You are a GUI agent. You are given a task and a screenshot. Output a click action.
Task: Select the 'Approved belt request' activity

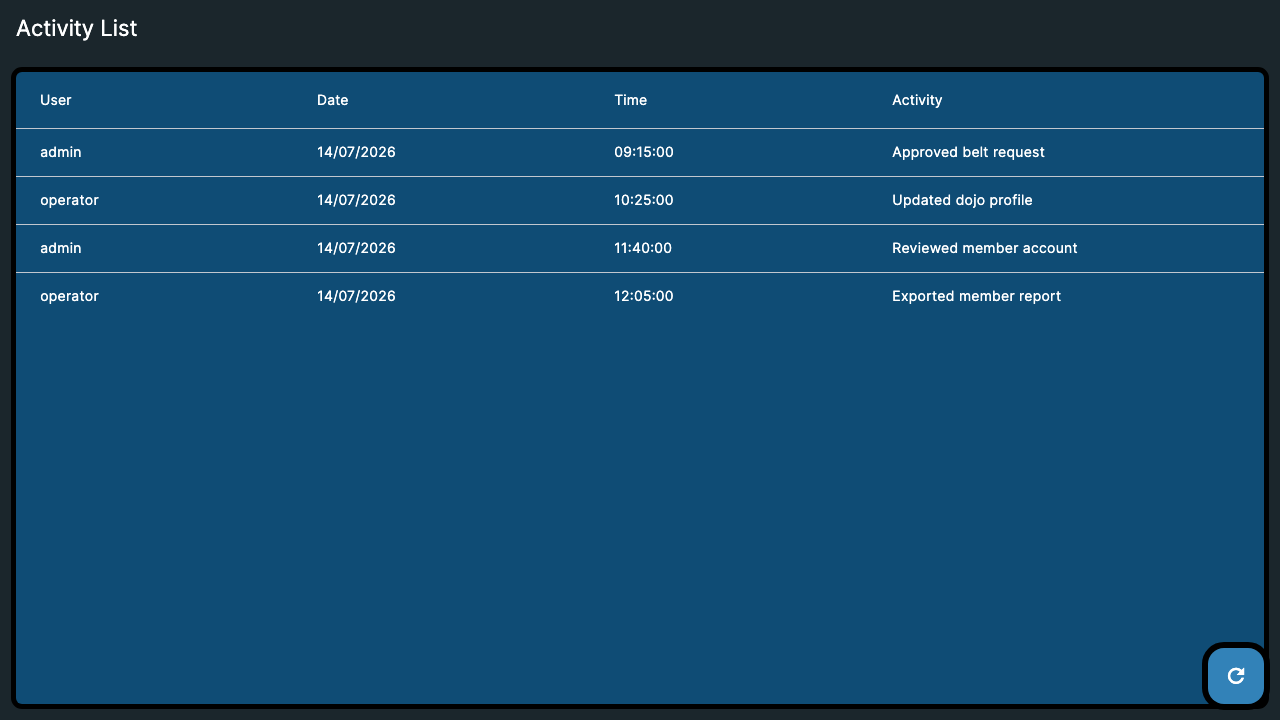tap(968, 152)
